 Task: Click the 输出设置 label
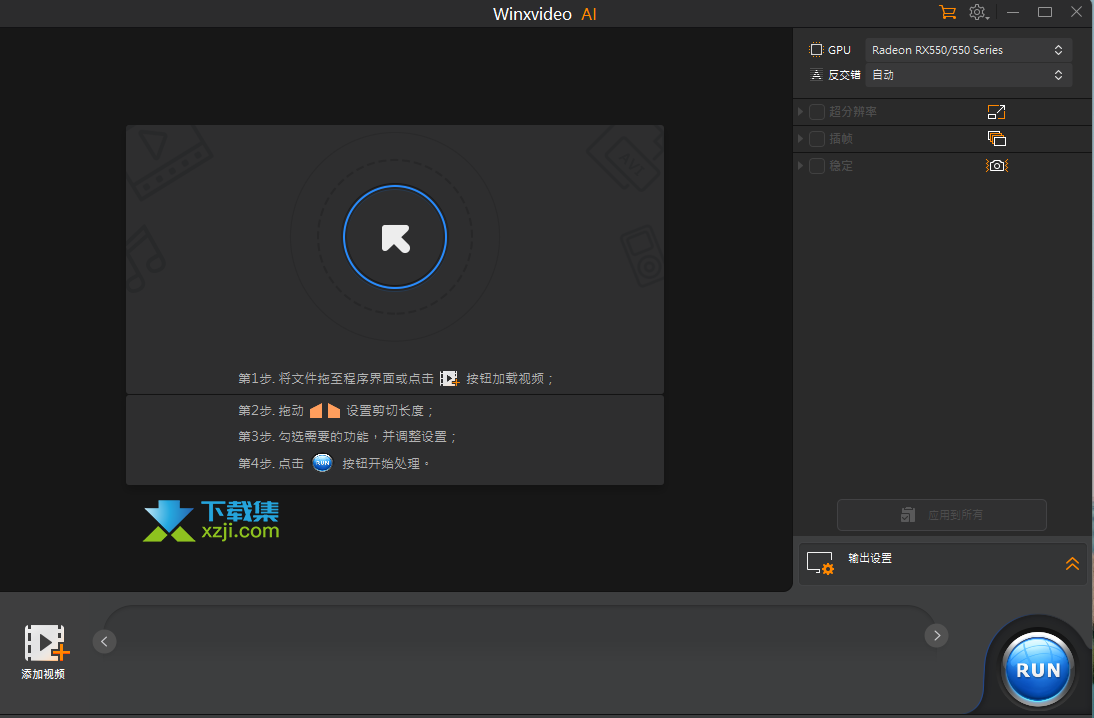click(870, 558)
